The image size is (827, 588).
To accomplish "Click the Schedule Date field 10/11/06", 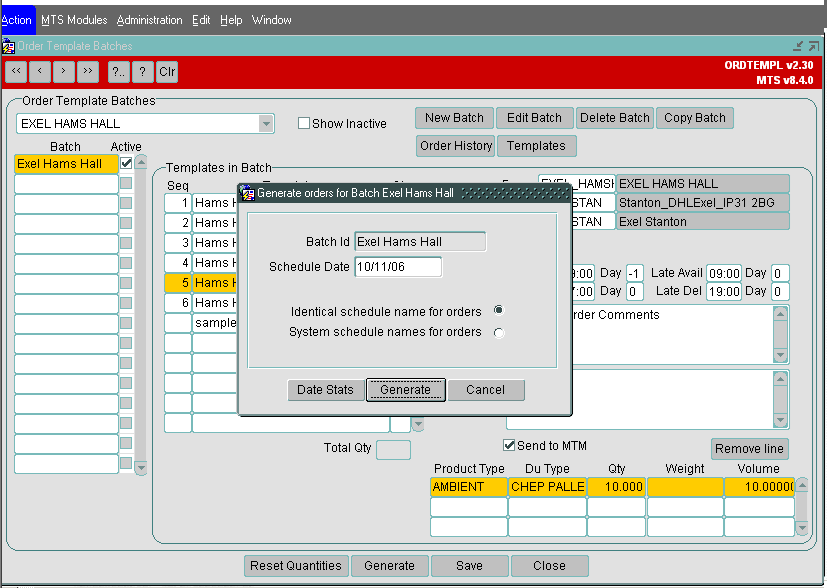I will [x=398, y=267].
